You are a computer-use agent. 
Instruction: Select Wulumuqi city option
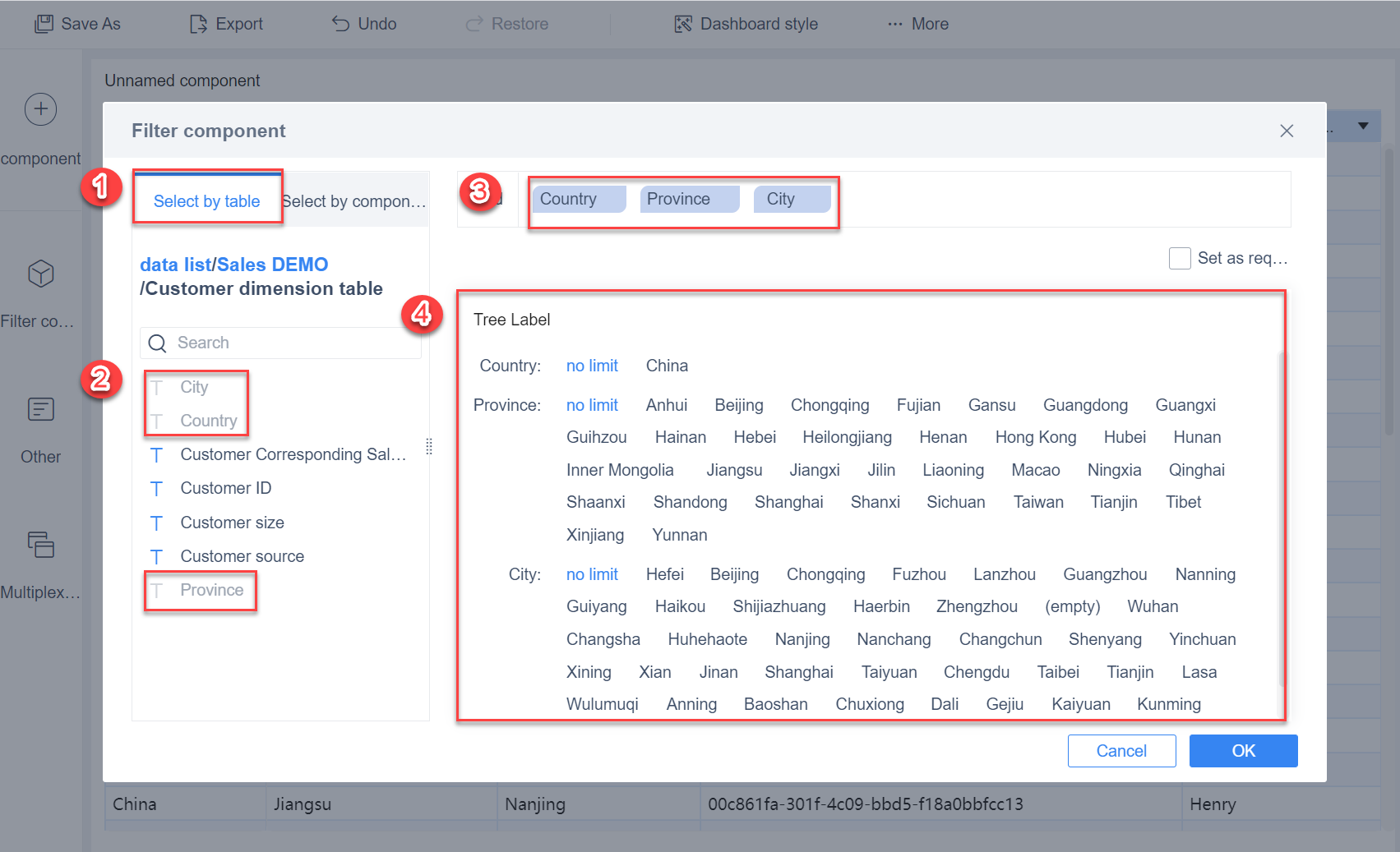point(602,704)
